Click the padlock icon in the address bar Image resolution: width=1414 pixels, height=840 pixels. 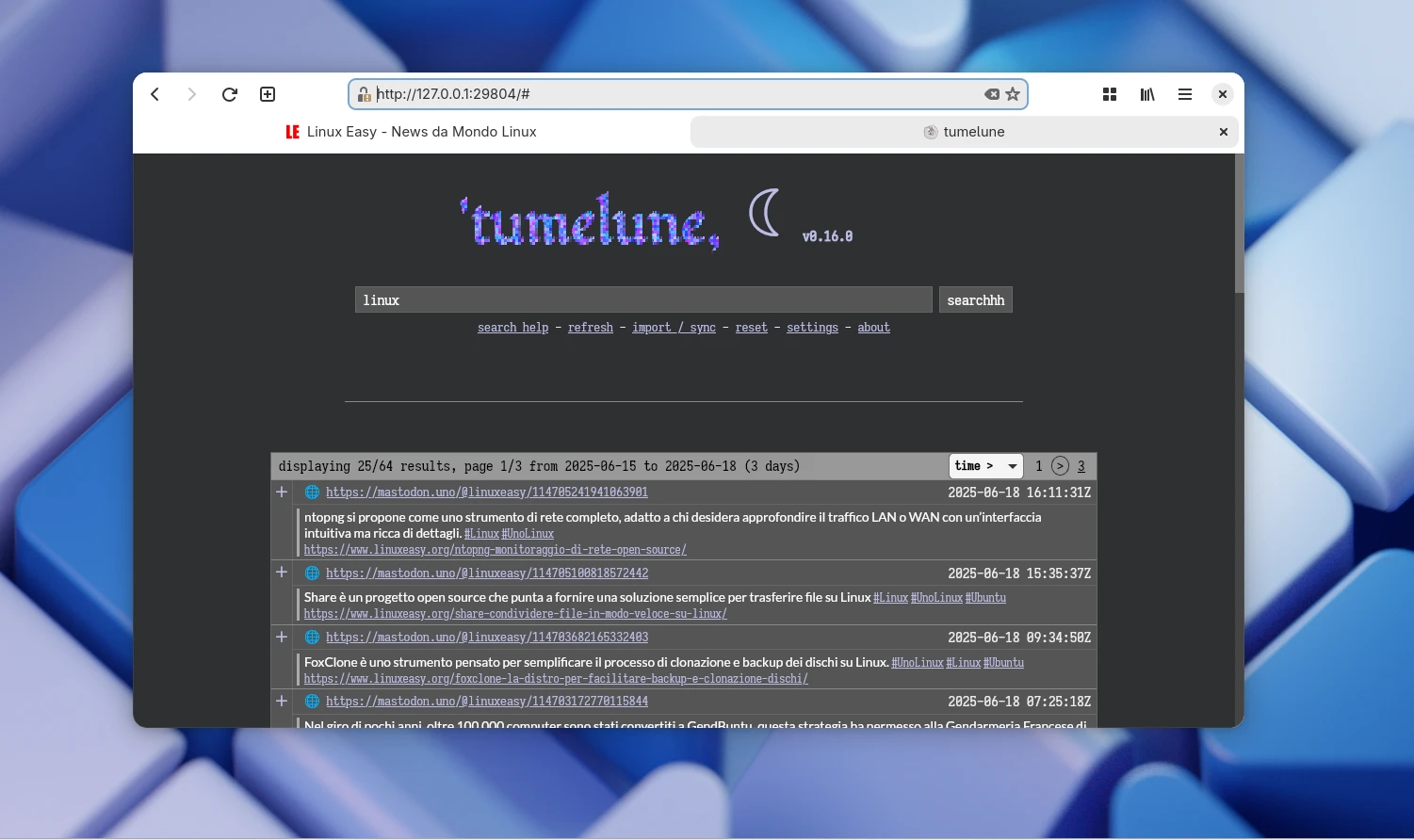point(364,94)
